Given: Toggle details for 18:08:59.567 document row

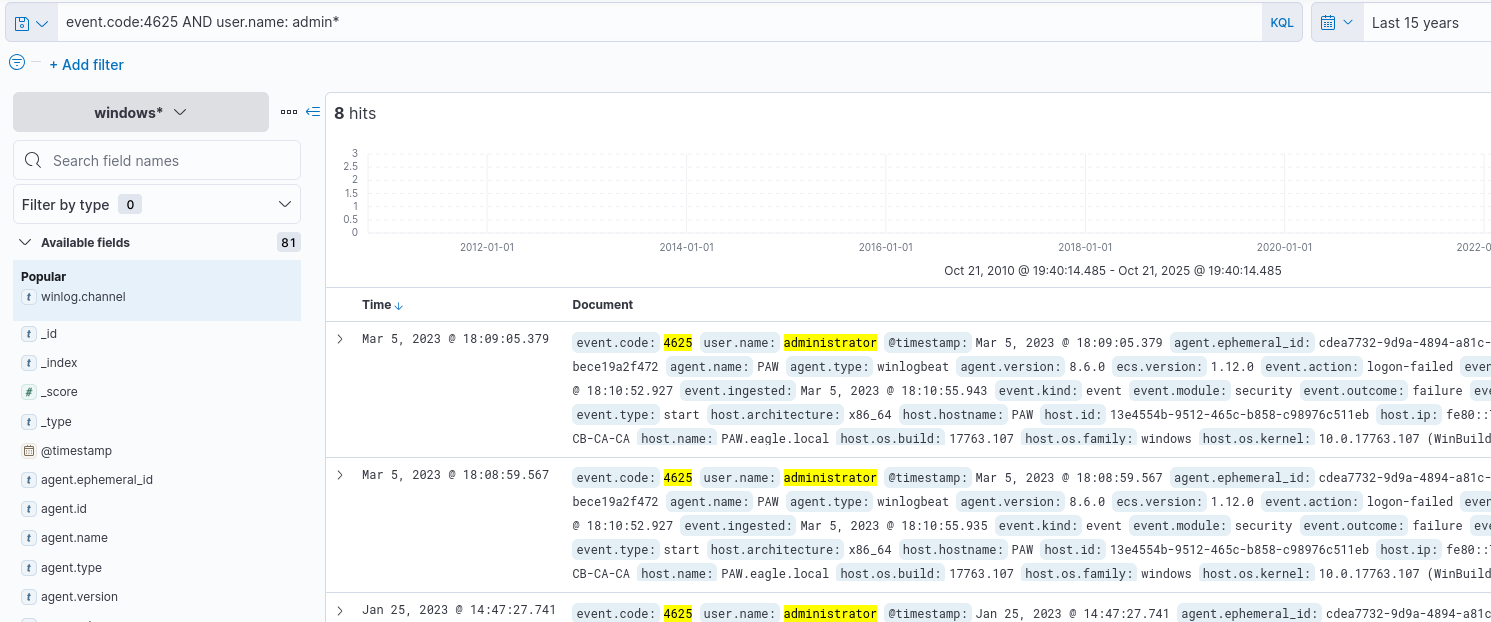Looking at the screenshot, I should coord(340,474).
